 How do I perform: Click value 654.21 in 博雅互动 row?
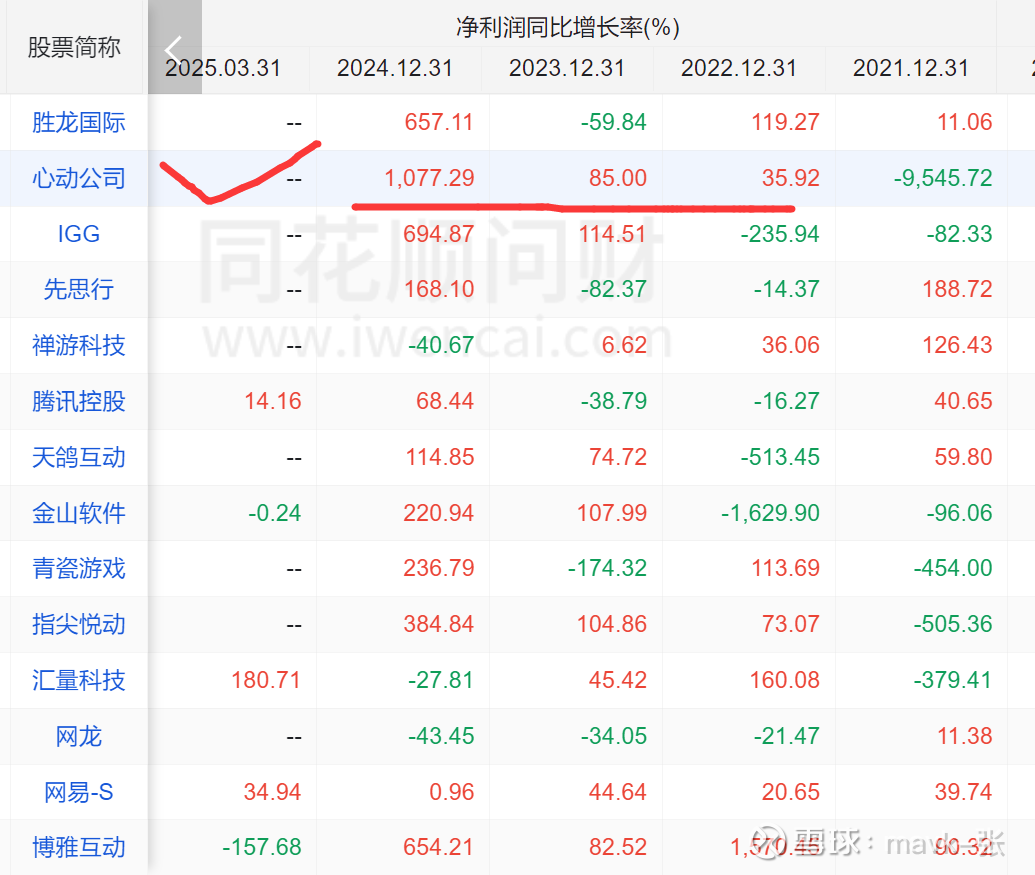[439, 847]
